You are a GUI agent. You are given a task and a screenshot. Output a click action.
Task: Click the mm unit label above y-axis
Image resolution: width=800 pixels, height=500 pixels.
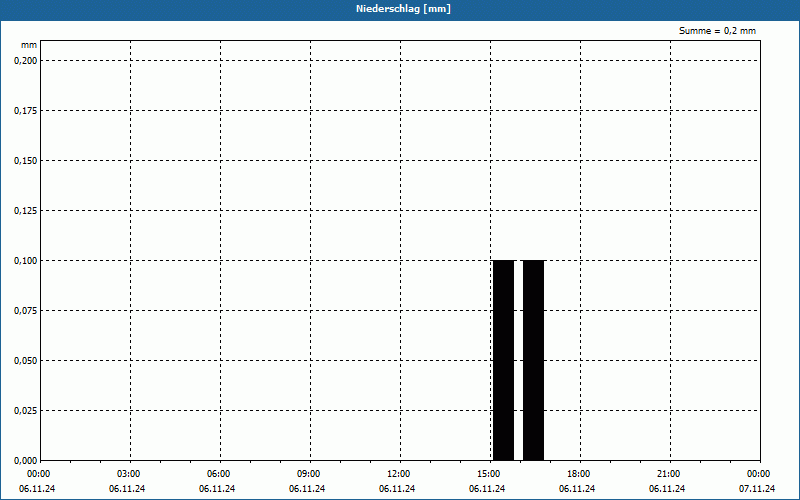click(x=29, y=45)
